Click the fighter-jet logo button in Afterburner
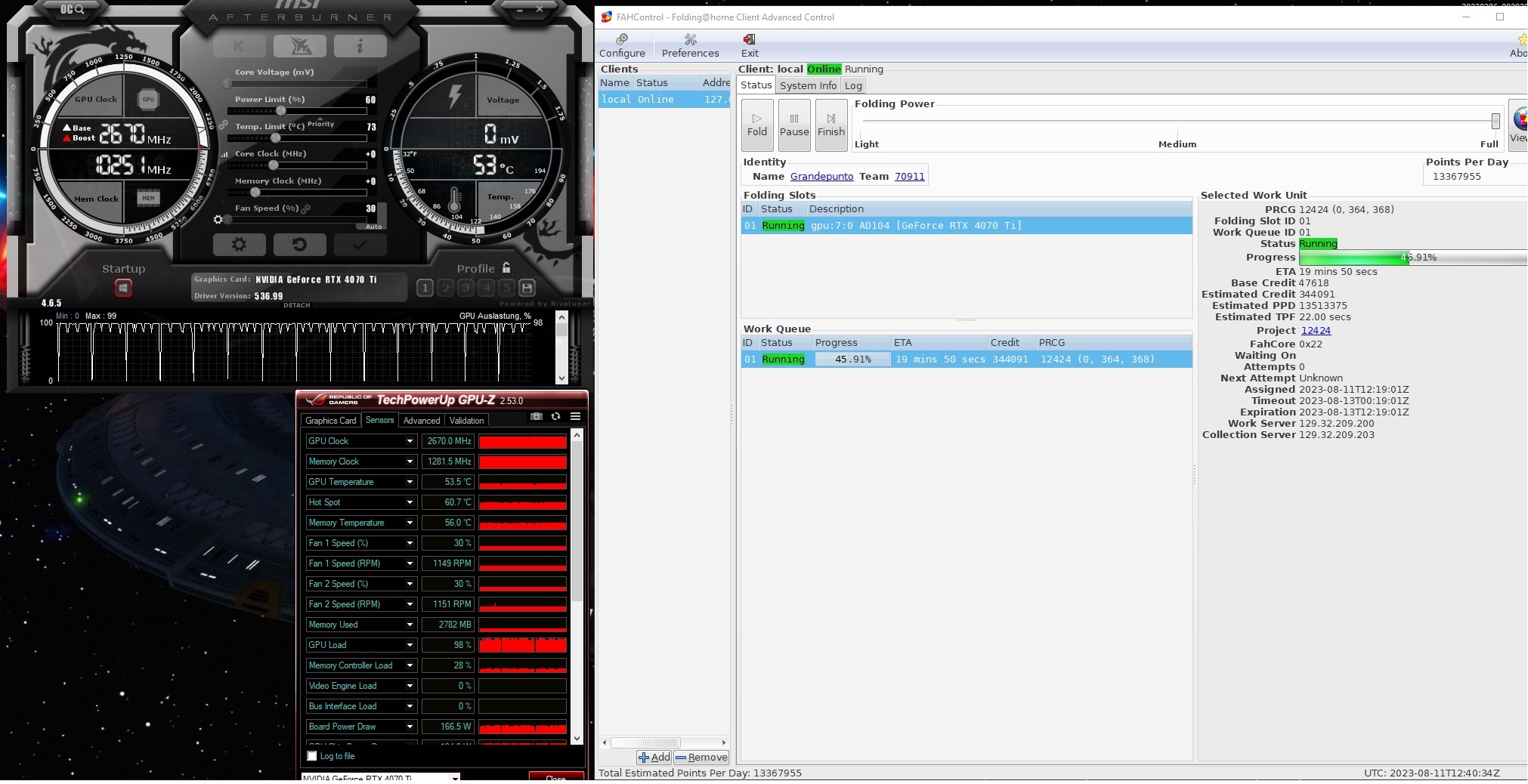Image resolution: width=1528 pixels, height=784 pixels. click(x=299, y=46)
